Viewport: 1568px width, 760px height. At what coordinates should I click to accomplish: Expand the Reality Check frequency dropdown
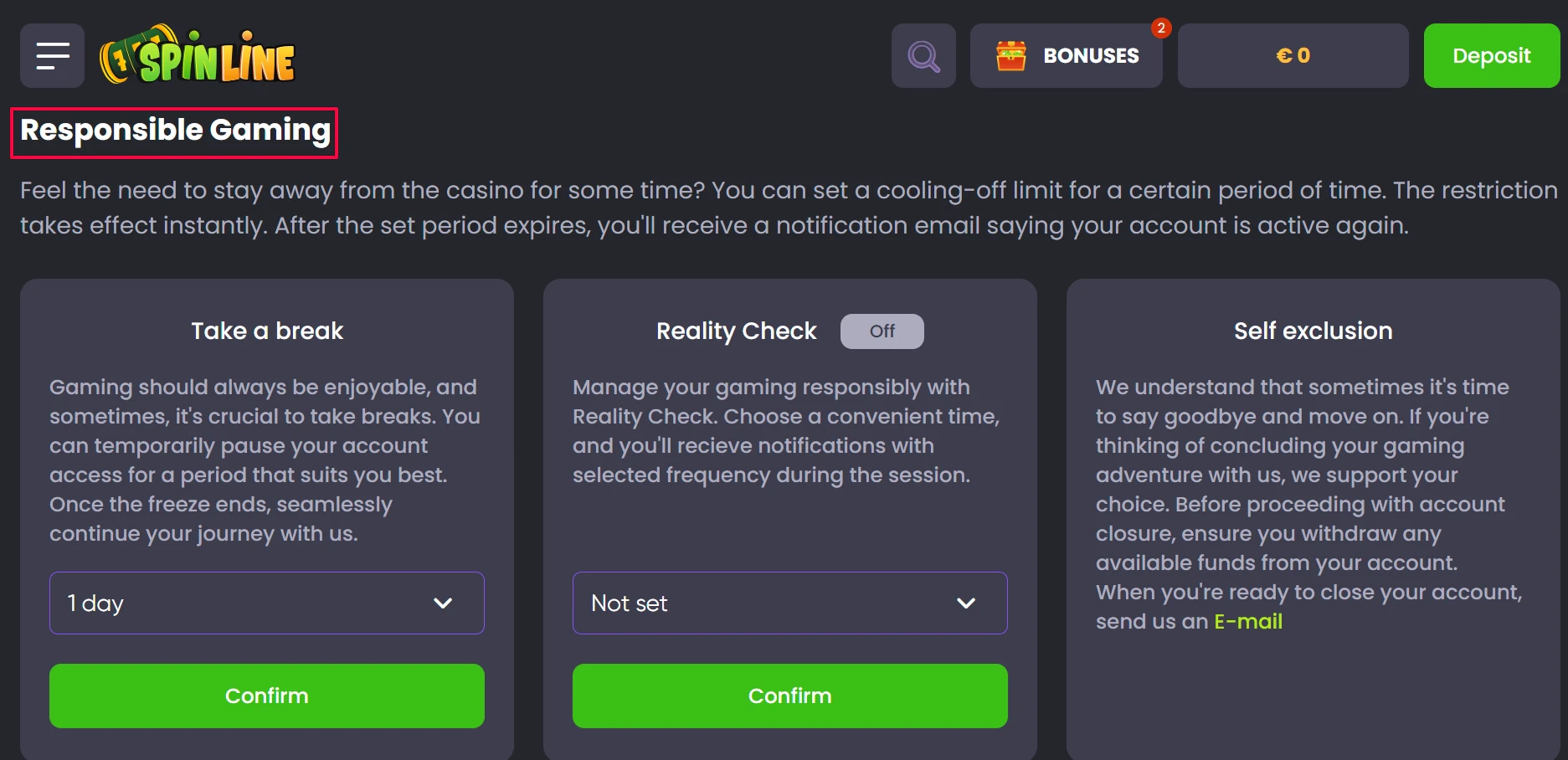pyautogui.click(x=790, y=603)
